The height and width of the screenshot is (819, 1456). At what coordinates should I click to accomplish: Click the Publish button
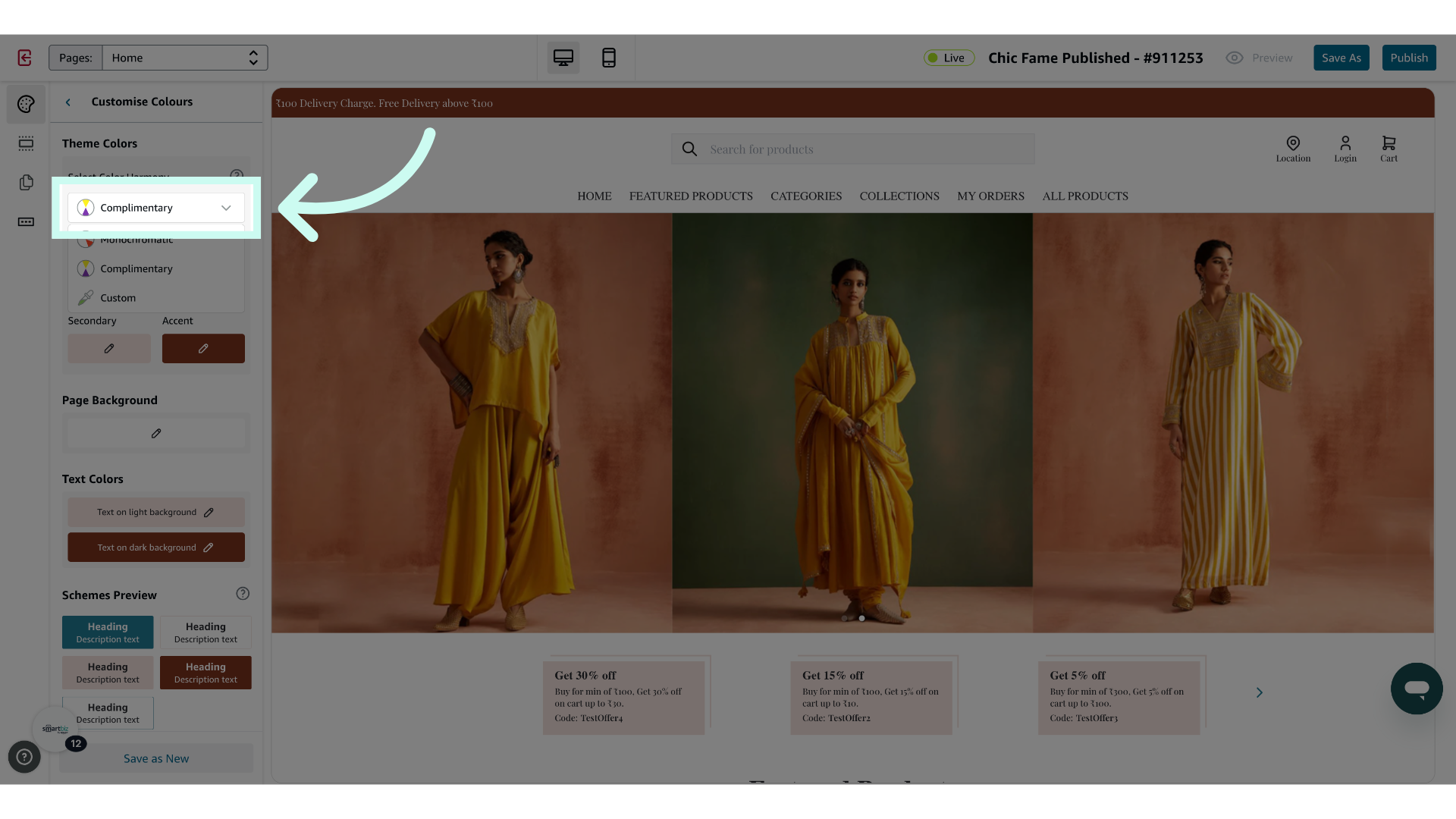[x=1409, y=58]
